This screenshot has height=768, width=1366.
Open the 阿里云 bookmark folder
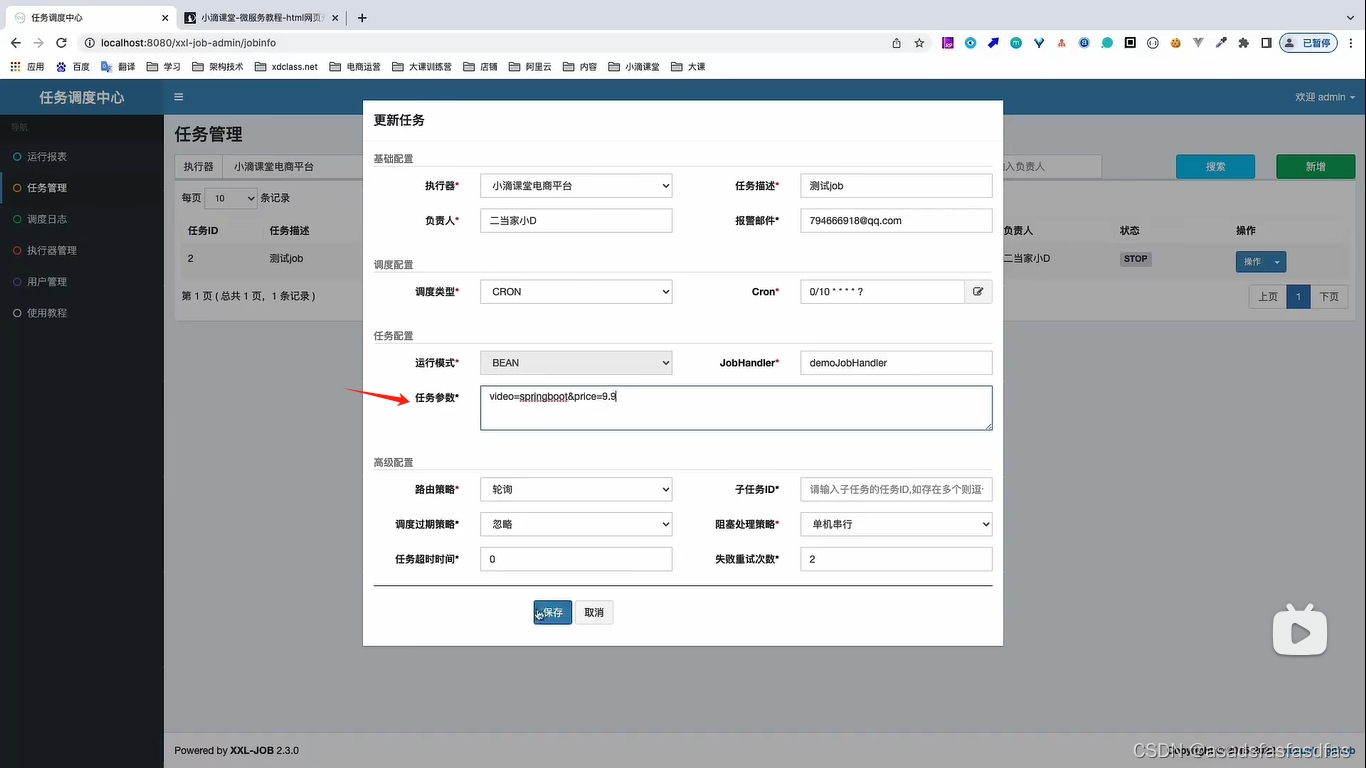pos(530,67)
